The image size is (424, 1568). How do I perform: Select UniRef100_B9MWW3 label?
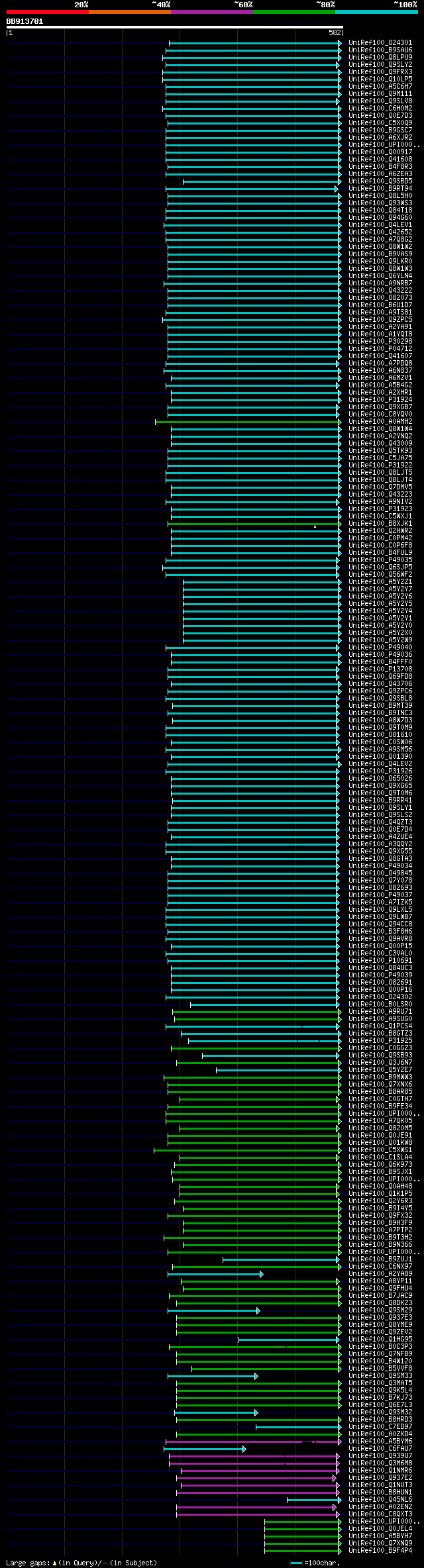[380, 1077]
